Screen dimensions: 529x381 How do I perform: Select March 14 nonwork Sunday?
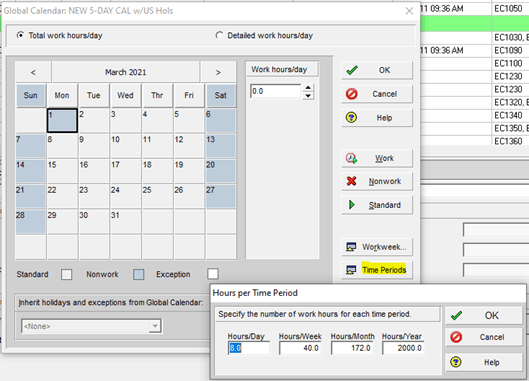(x=30, y=171)
